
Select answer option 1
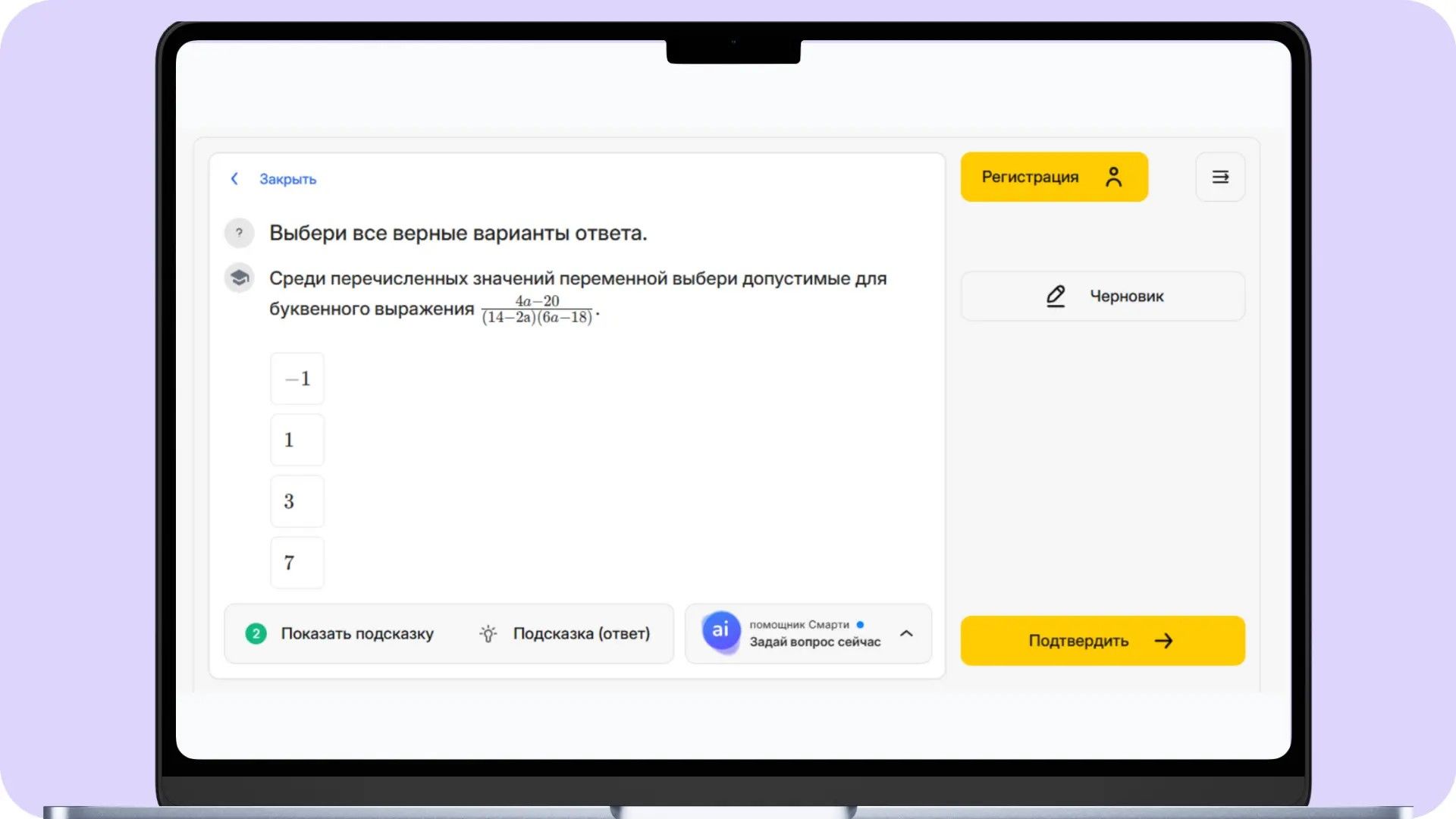point(297,440)
